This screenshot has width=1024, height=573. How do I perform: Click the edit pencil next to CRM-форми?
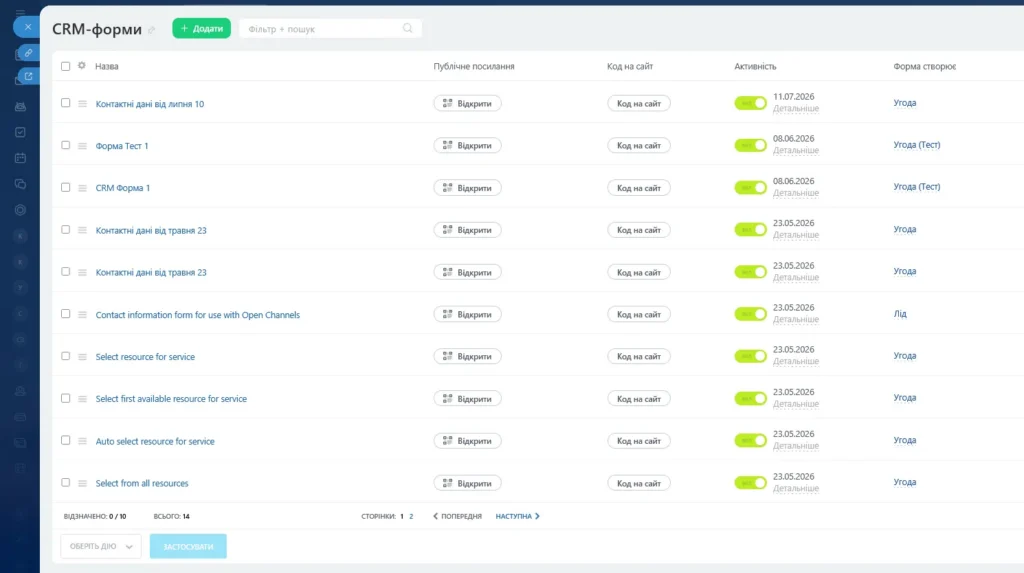point(152,30)
